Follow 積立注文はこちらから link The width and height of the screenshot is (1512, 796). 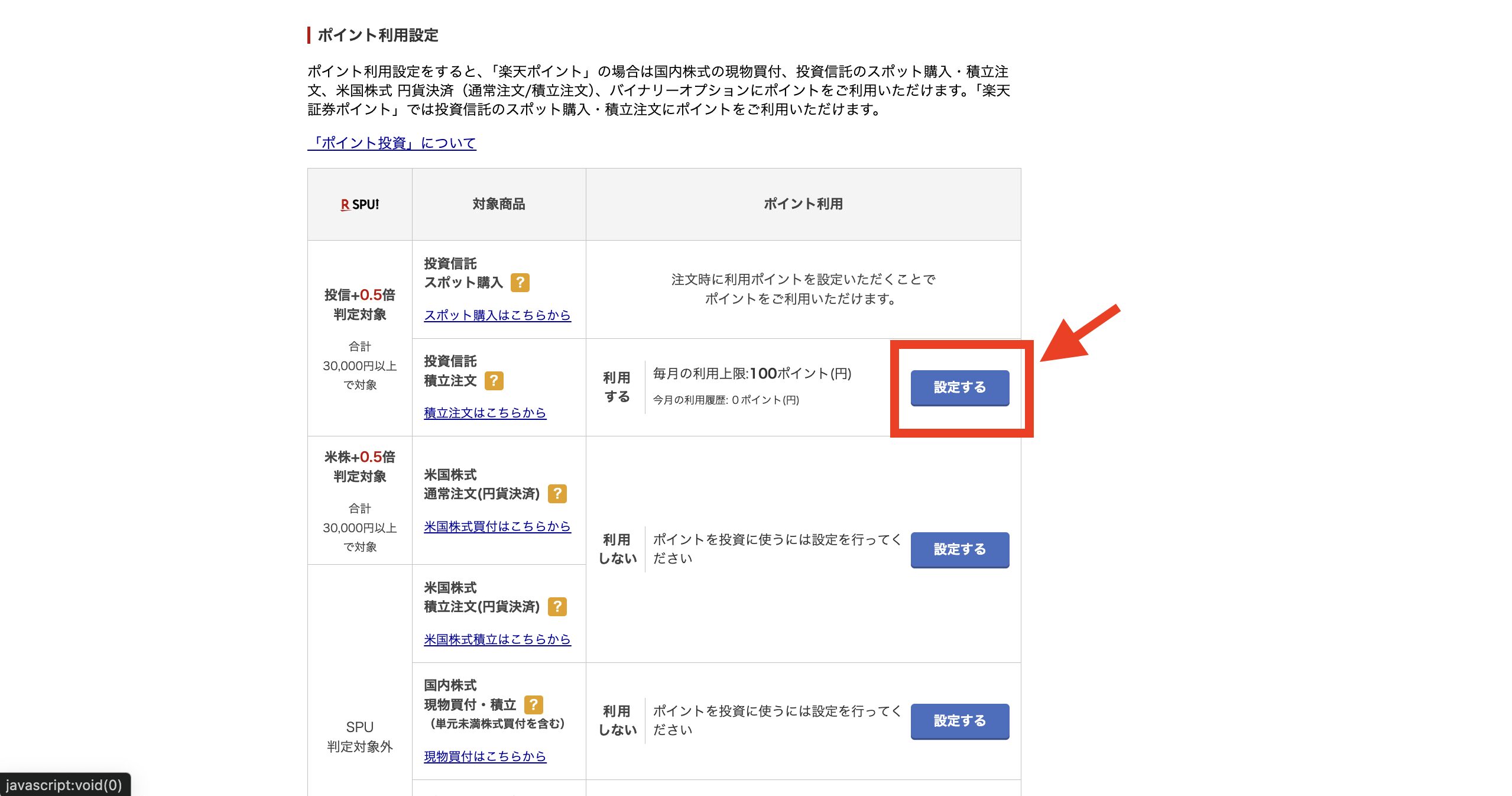click(x=485, y=413)
